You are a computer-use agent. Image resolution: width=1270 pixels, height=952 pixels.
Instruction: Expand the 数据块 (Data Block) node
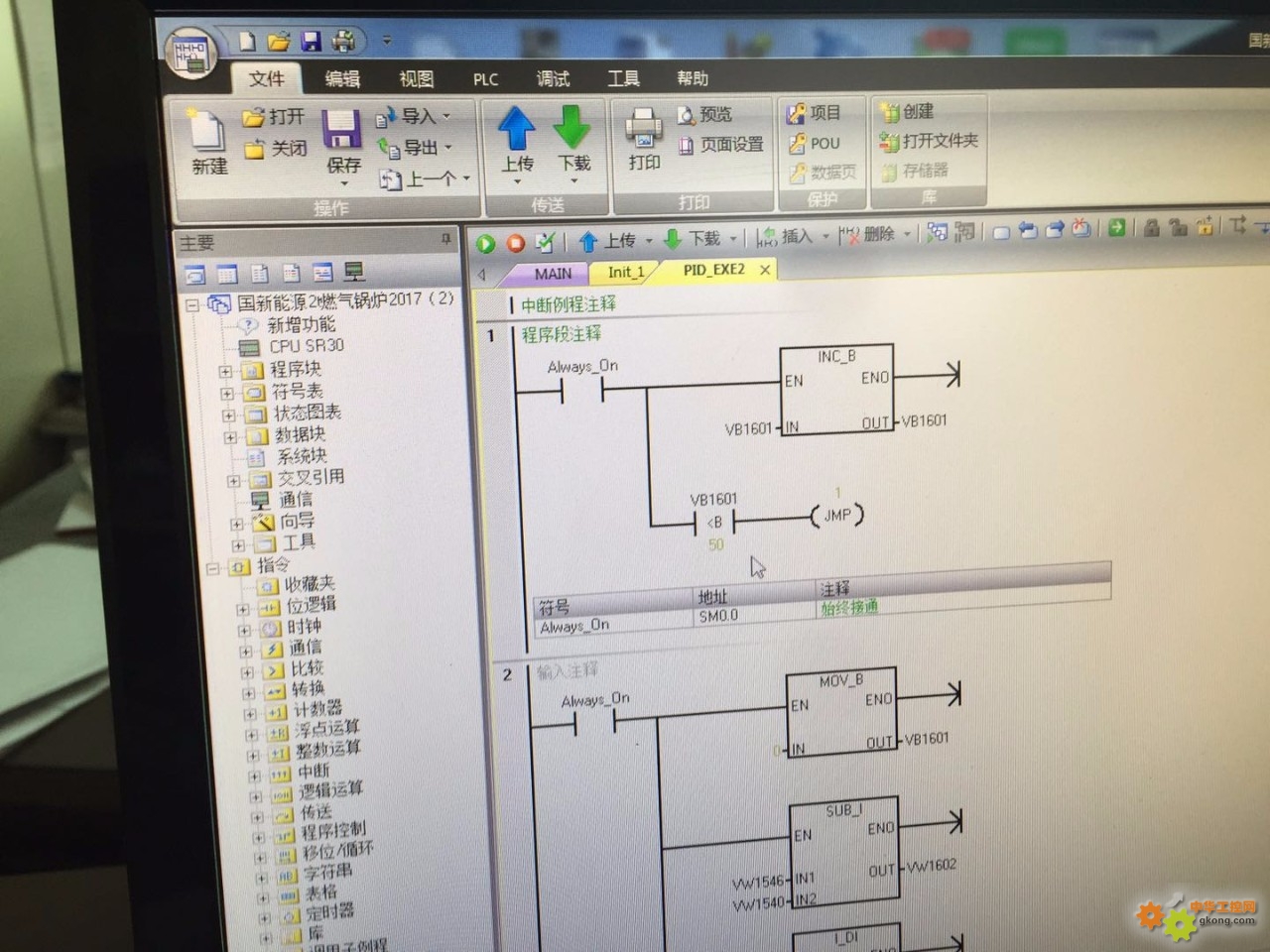coord(230,437)
